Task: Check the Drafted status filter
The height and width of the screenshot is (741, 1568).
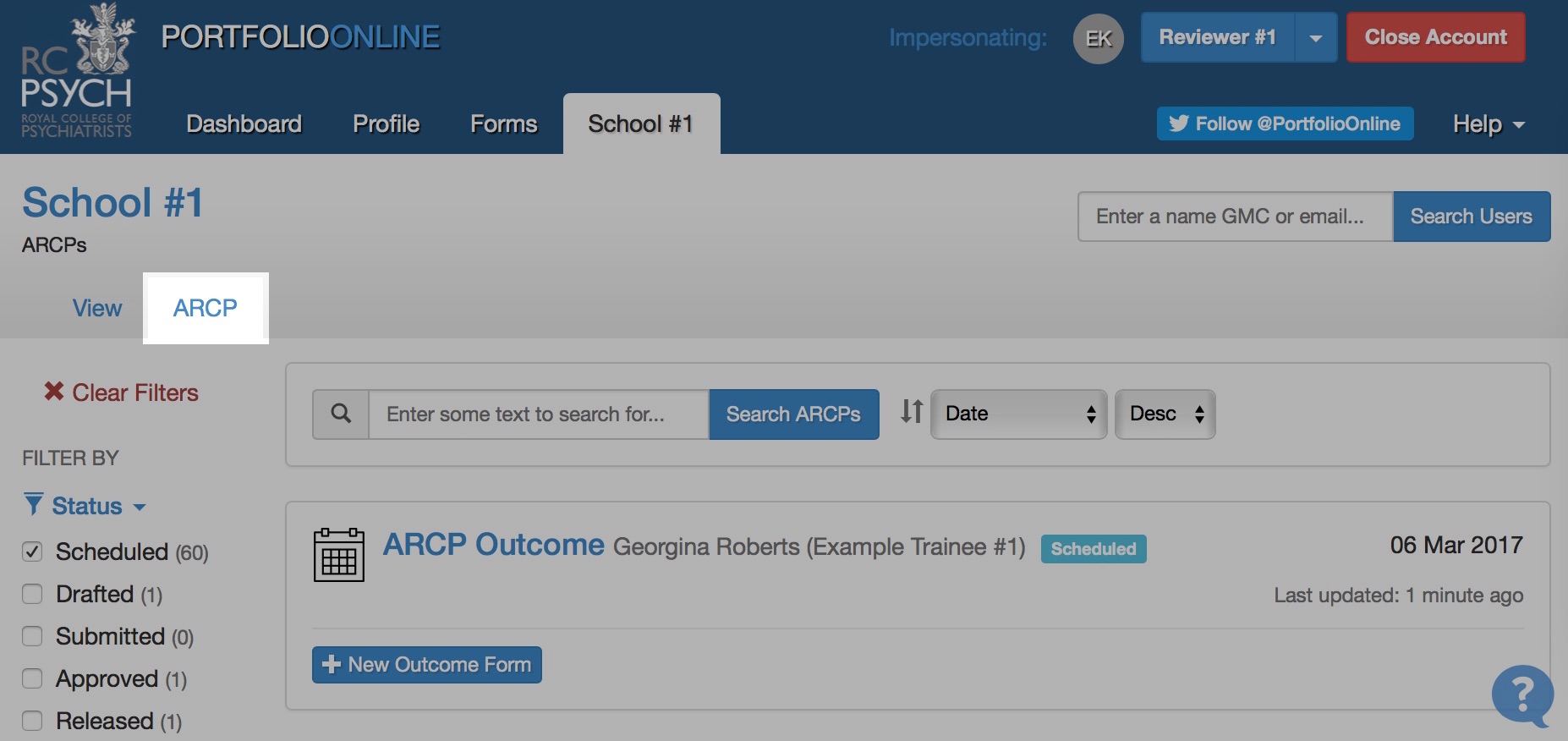Action: click(x=32, y=594)
